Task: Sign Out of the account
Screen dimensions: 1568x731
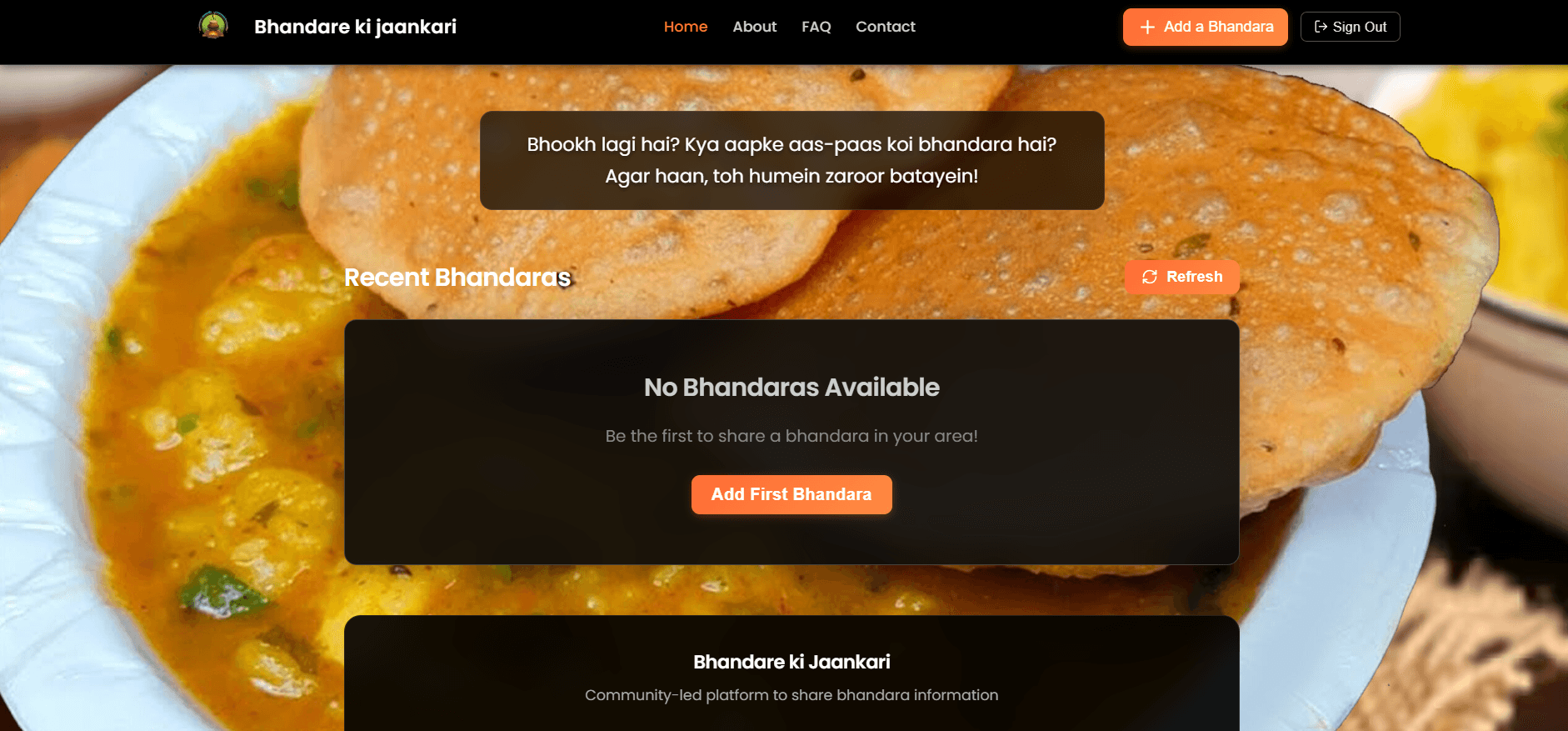Action: (1350, 27)
